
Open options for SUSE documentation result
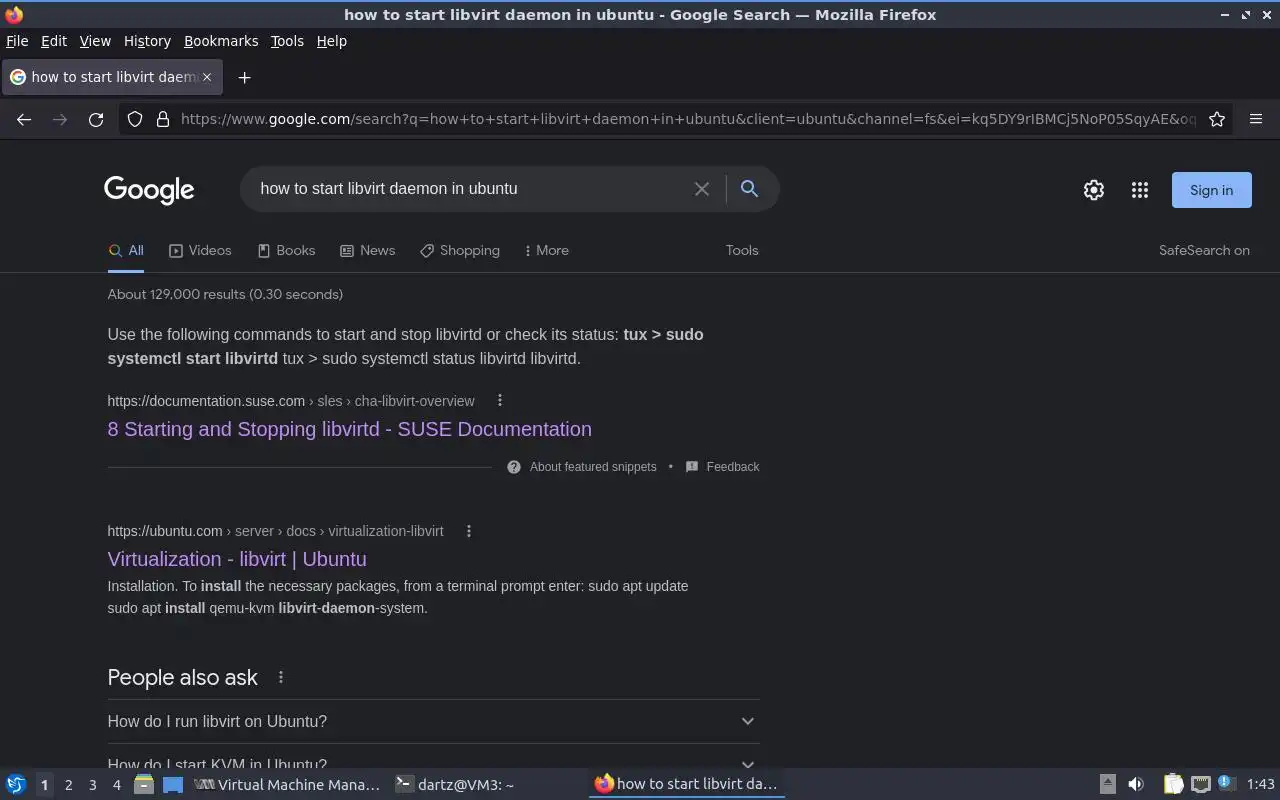pyautogui.click(x=500, y=401)
